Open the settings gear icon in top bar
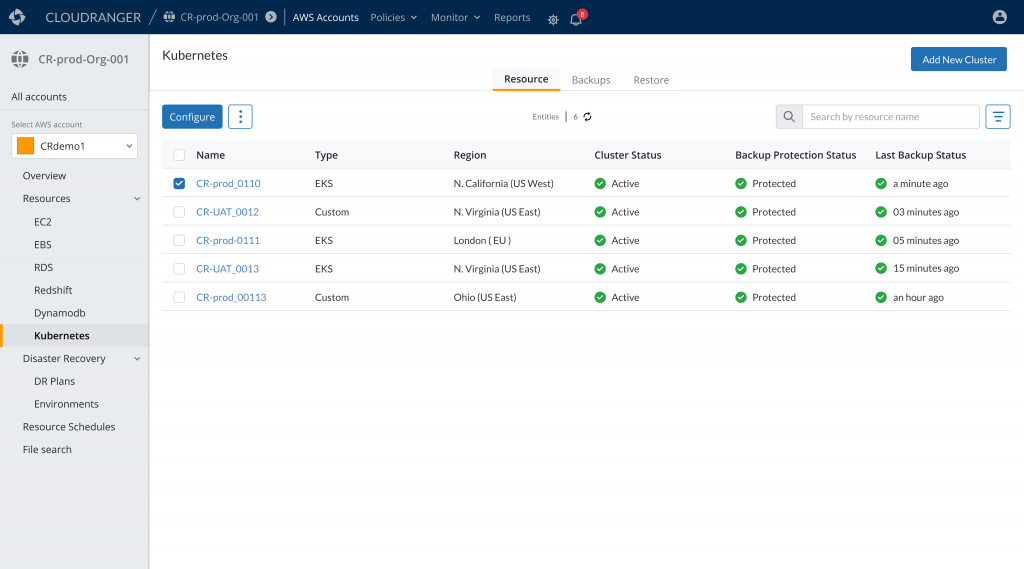The width and height of the screenshot is (1024, 569). (553, 19)
